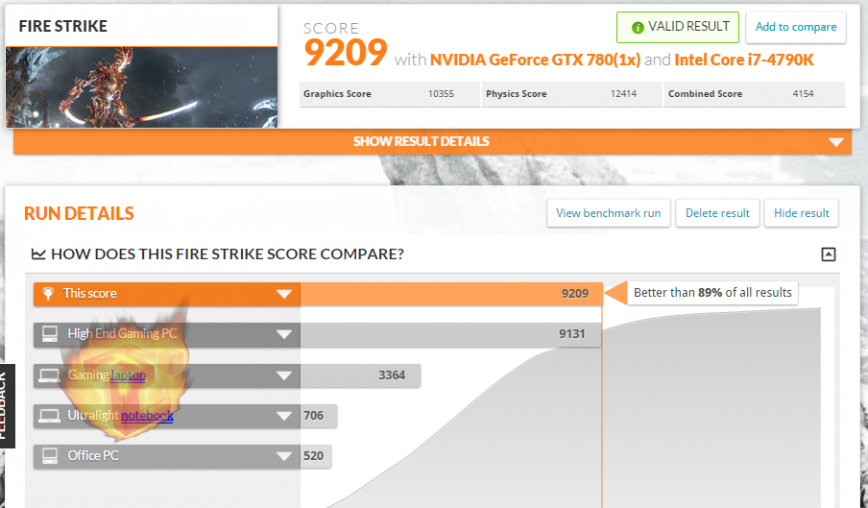This screenshot has width=868, height=508.
Task: Click the laptop icon beside Ultralight notebook
Action: [x=49, y=416]
